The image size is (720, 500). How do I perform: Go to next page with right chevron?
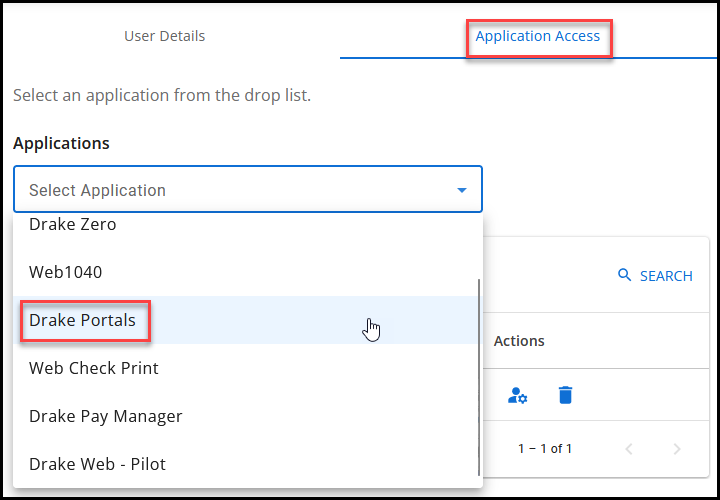coord(677,449)
